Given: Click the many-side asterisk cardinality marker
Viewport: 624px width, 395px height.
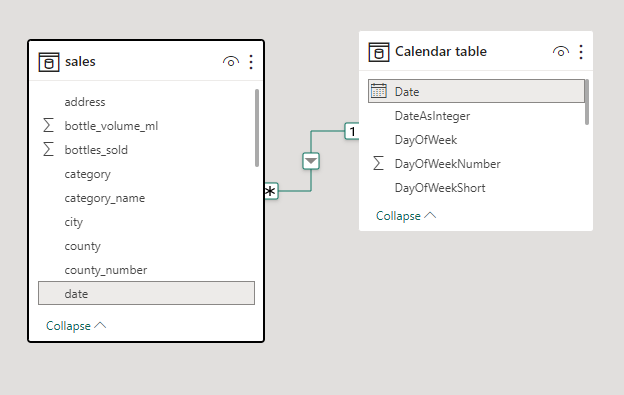Looking at the screenshot, I should (271, 191).
